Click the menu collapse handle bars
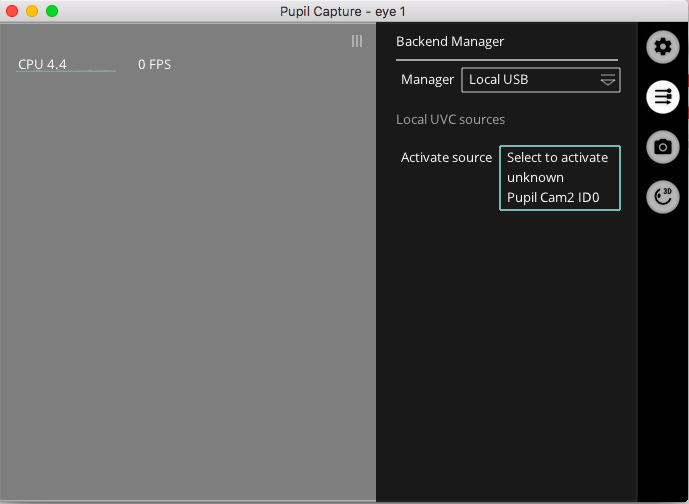This screenshot has height=504, width=689. (x=357, y=41)
